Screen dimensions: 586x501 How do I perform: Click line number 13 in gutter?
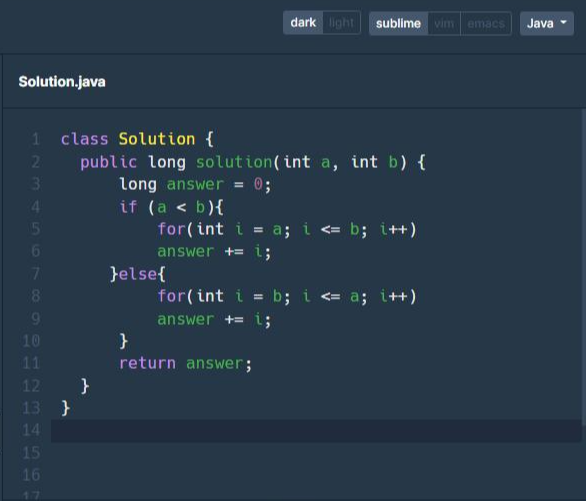pyautogui.click(x=31, y=408)
